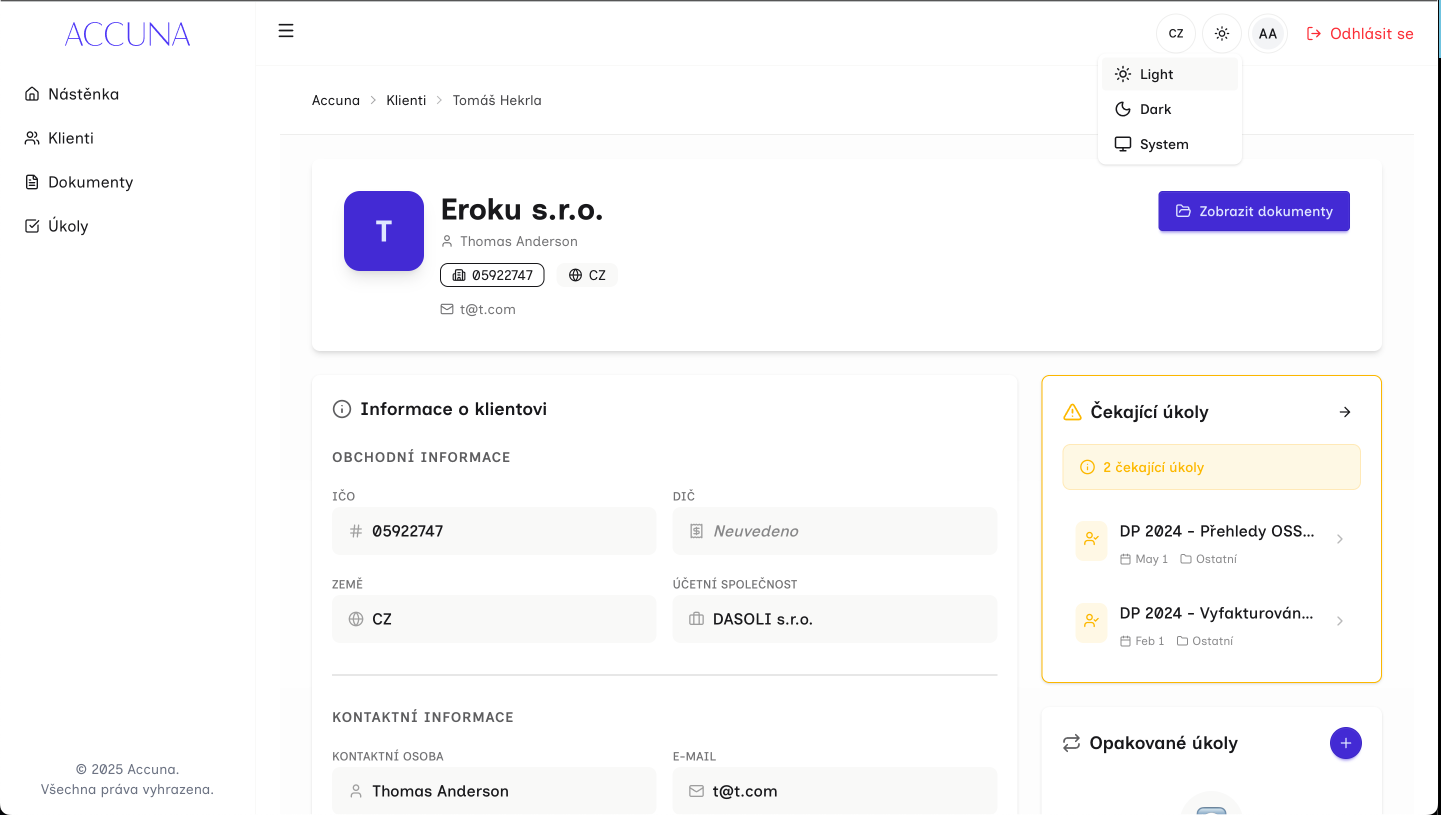
Task: Click the IČO field showing 05922747
Action: click(493, 531)
